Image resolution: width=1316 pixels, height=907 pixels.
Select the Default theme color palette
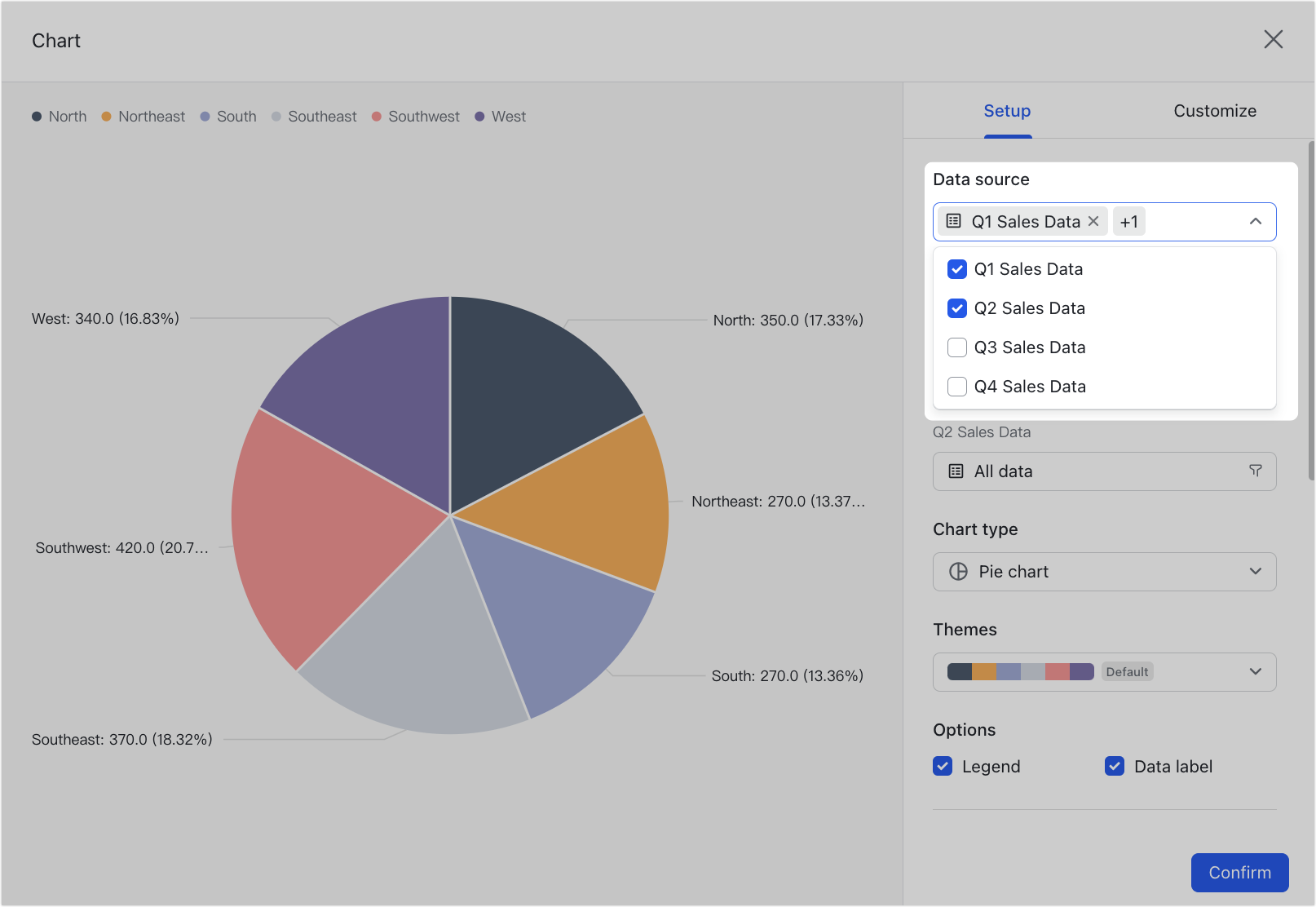click(x=1016, y=671)
